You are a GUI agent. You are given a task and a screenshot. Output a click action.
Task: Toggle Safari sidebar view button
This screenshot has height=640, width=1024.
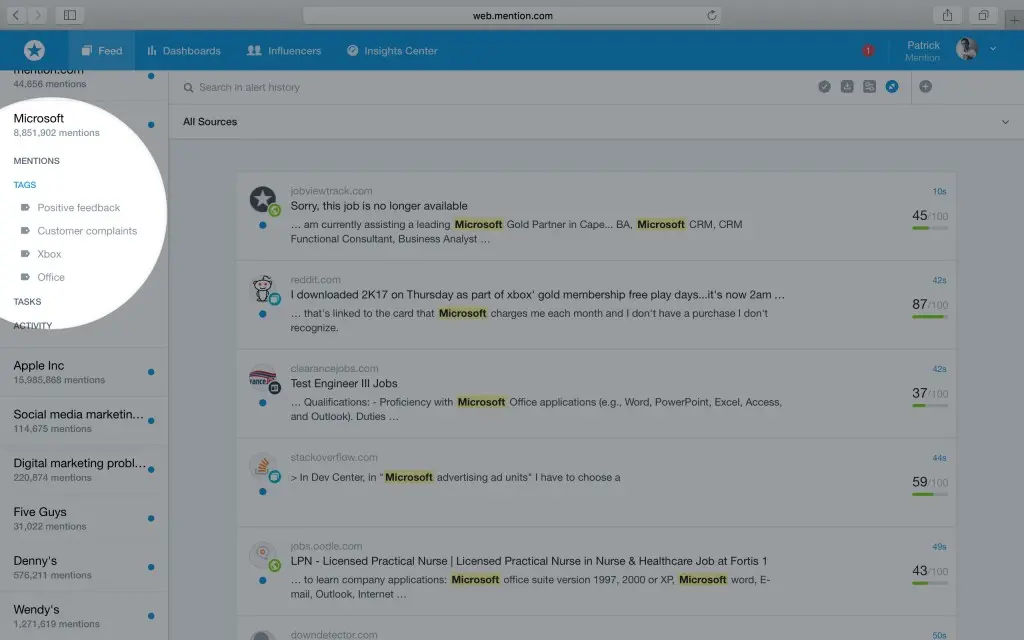[69, 16]
